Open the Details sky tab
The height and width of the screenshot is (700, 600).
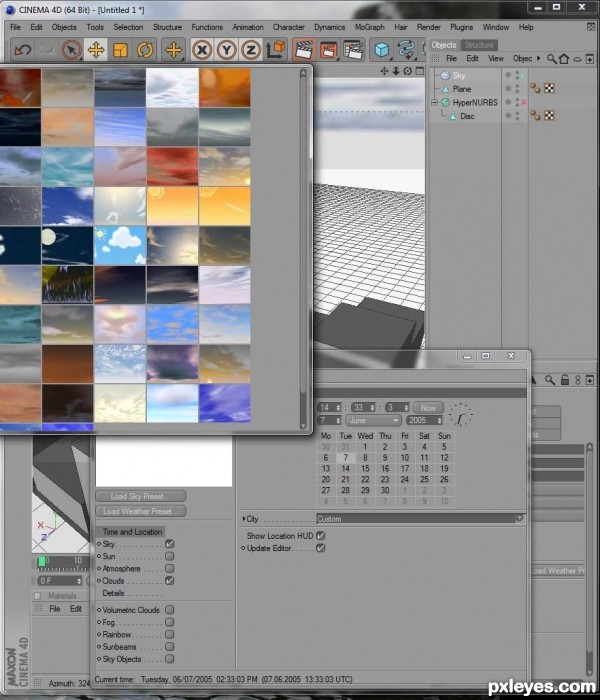tap(113, 593)
